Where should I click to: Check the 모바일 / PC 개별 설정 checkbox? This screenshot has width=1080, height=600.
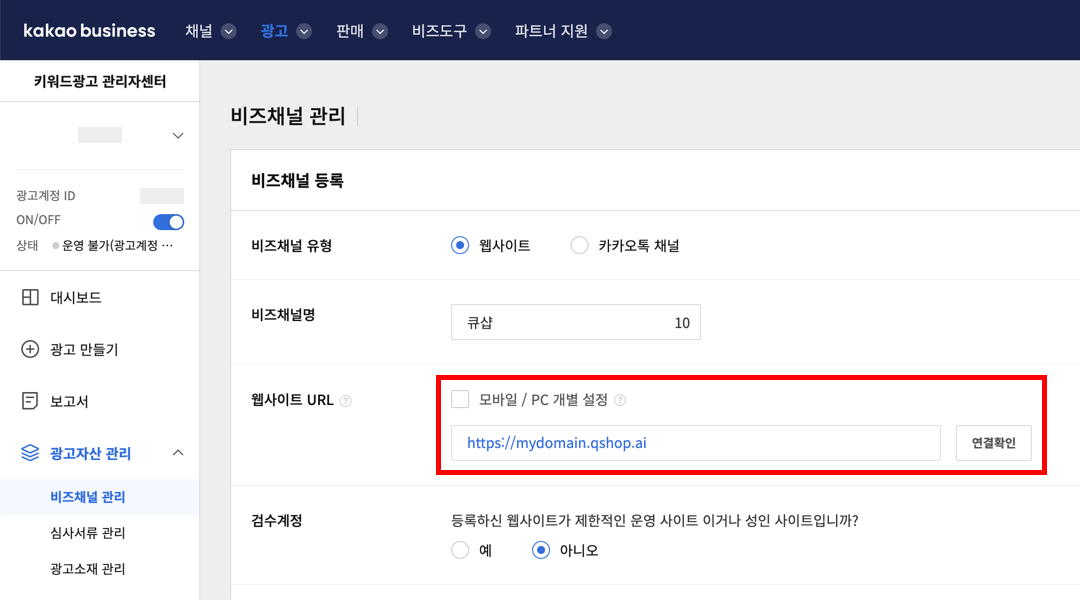(x=460, y=399)
